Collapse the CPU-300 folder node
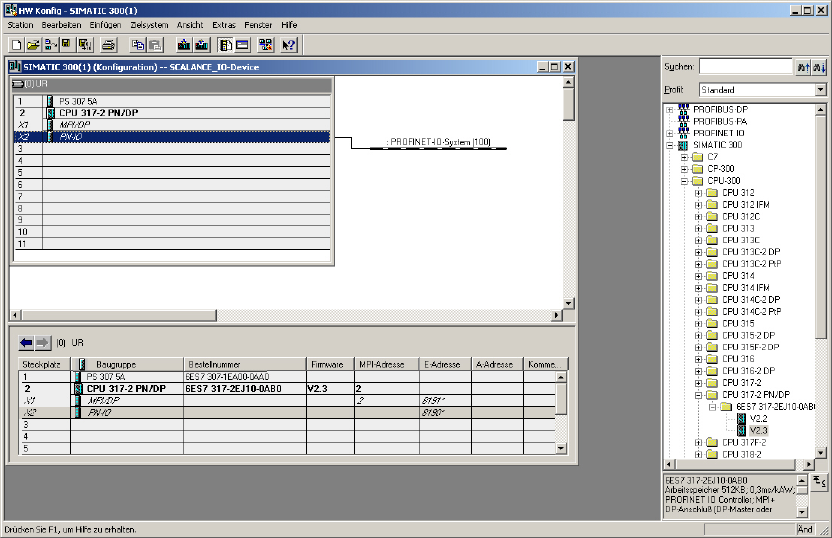 tap(684, 181)
